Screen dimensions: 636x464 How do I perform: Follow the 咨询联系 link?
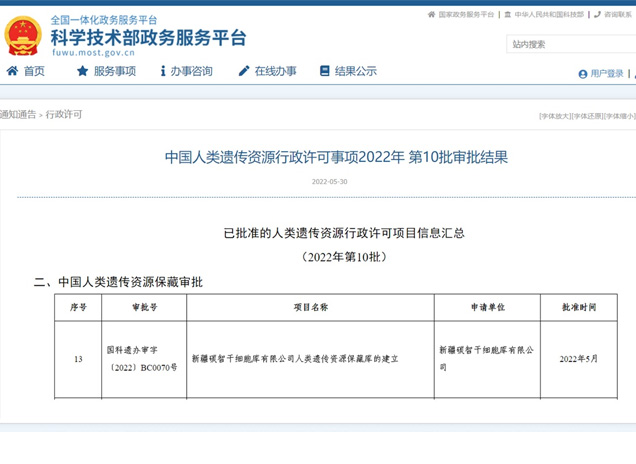pyautogui.click(x=618, y=15)
